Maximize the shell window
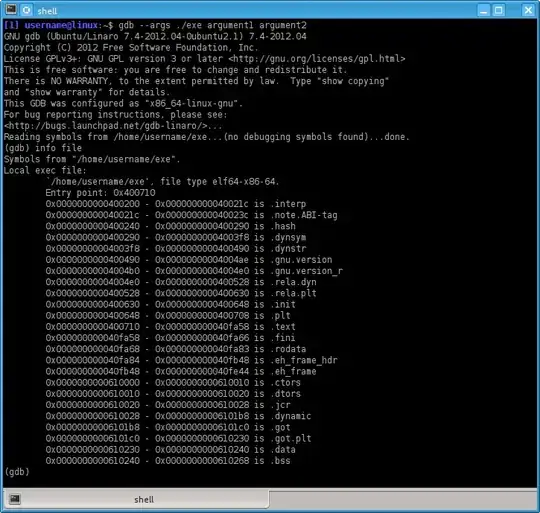The image size is (540, 513). (x=498, y=10)
